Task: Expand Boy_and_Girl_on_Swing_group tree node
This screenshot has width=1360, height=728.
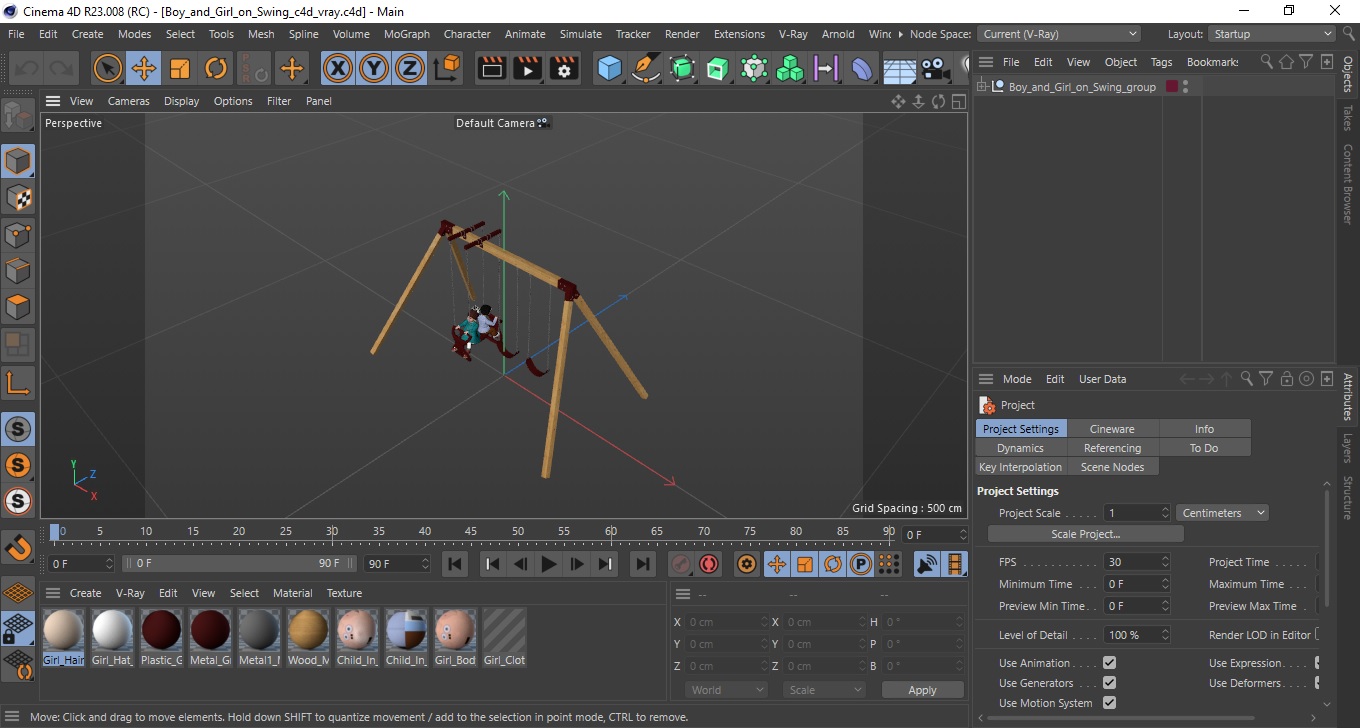Action: (x=983, y=87)
